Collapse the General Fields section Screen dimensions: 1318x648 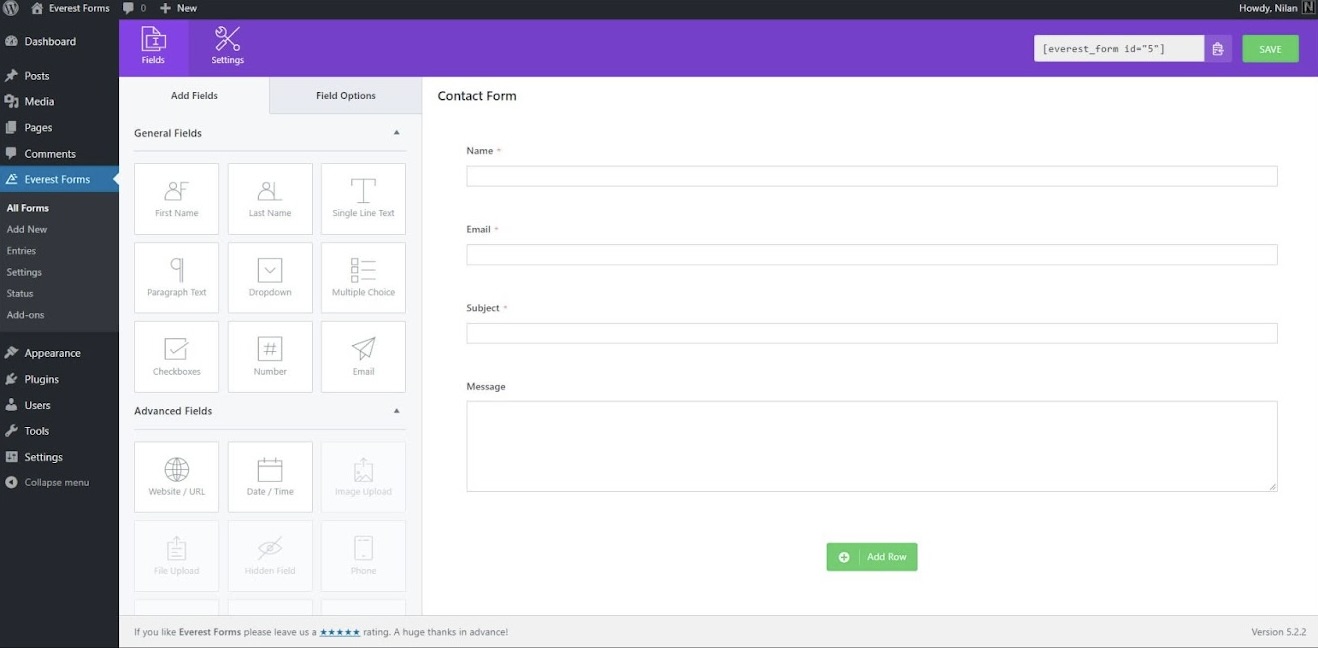(396, 132)
